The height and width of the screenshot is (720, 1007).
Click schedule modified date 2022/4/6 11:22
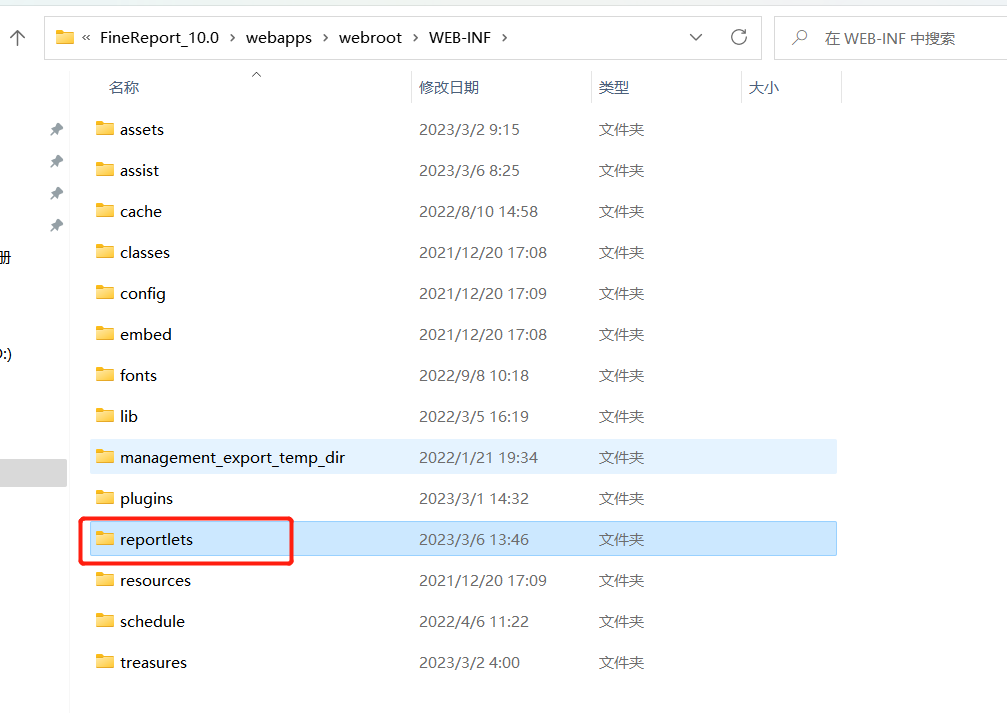point(474,622)
